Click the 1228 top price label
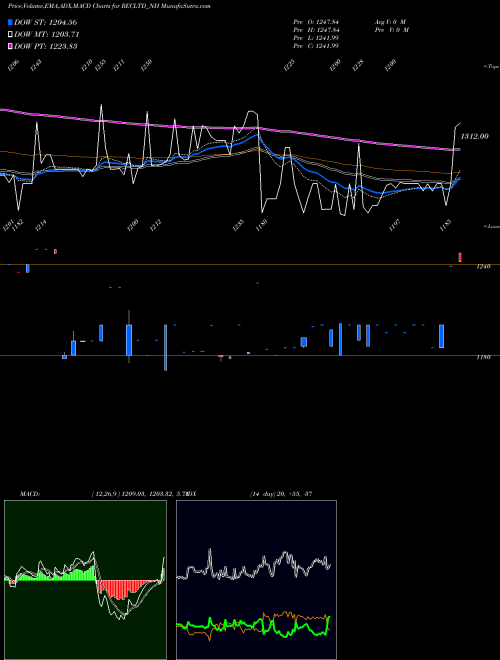The height and width of the screenshot is (660, 500). pos(358,65)
